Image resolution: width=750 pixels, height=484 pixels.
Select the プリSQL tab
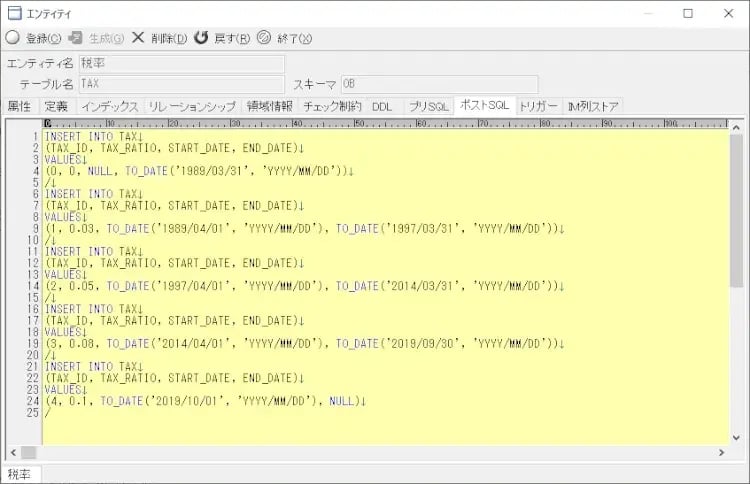pos(428,106)
